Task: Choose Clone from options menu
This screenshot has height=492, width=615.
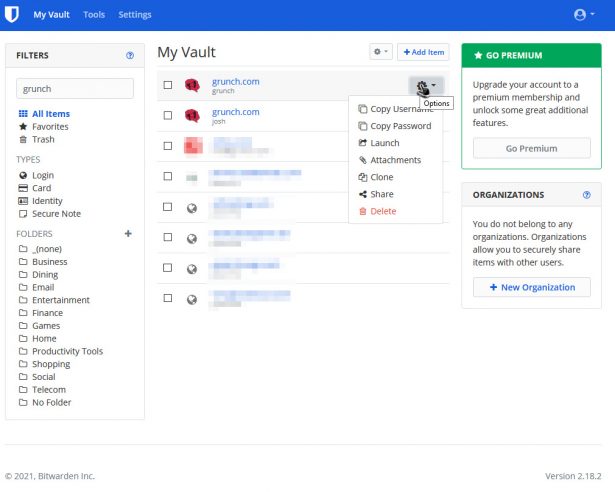Action: [x=395, y=177]
